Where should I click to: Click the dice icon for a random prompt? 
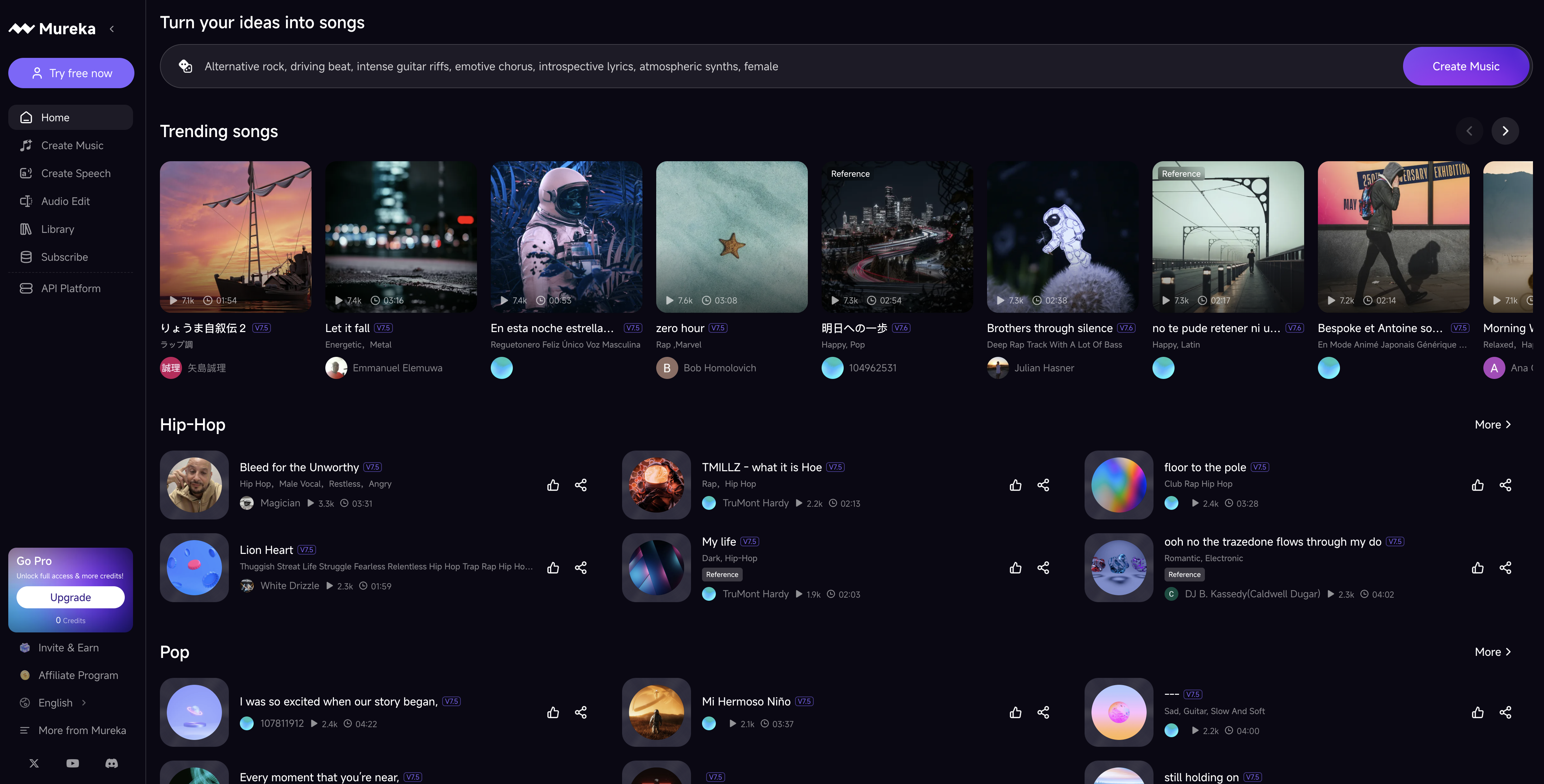point(186,66)
